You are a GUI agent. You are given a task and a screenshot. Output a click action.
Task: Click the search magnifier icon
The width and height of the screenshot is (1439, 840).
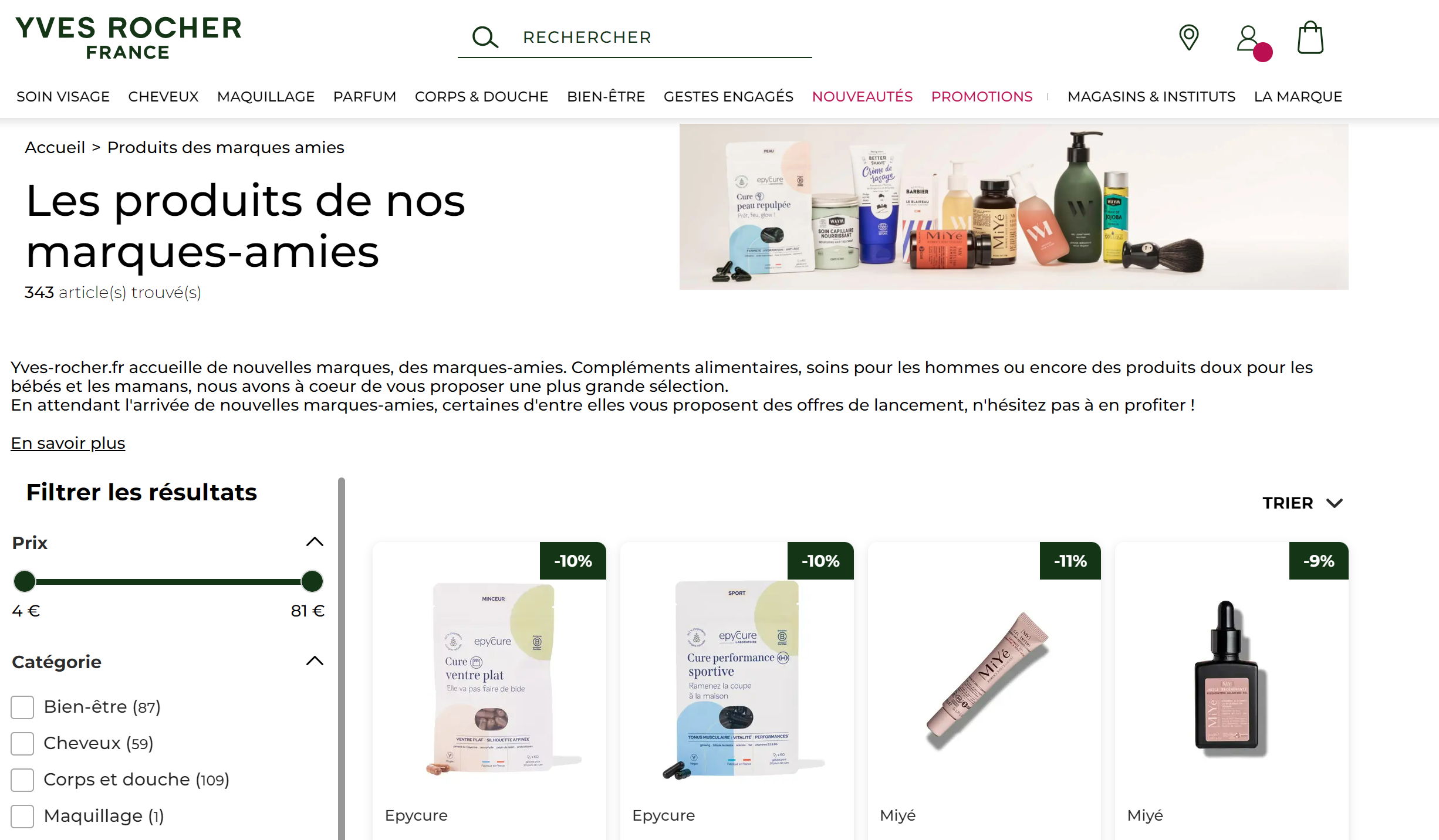[485, 37]
